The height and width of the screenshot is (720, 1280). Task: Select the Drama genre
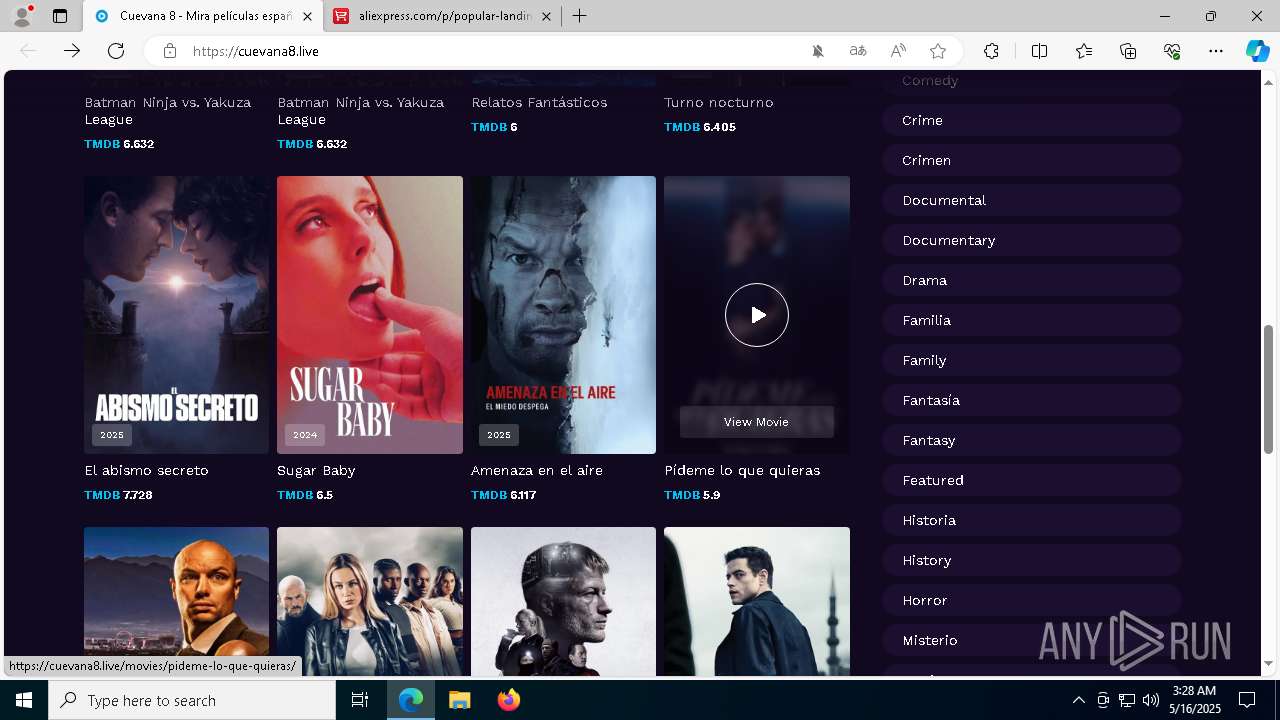1031,280
